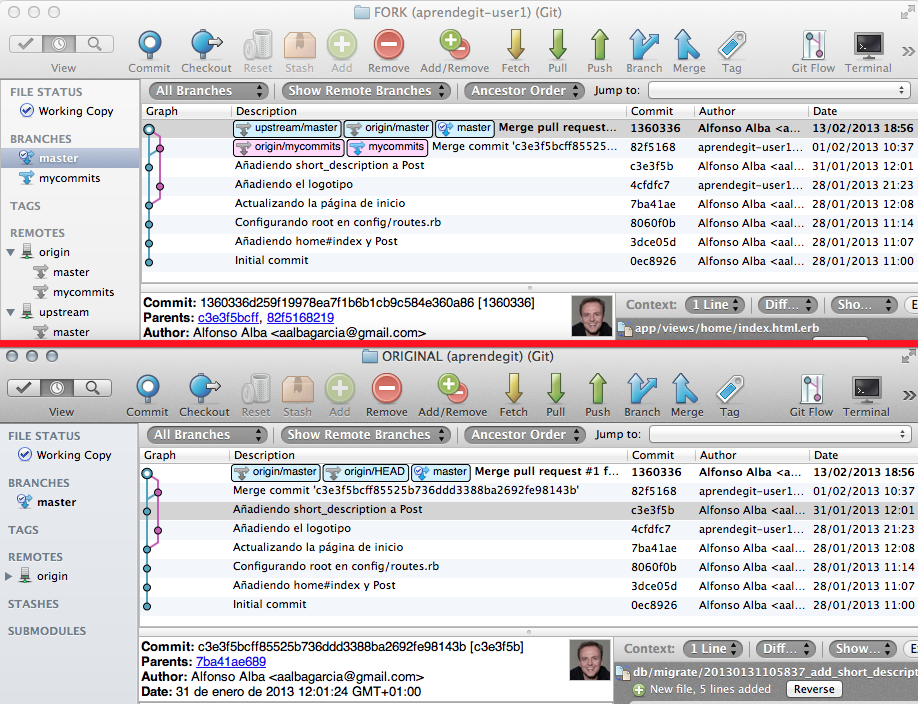Click Checkout in the FORK window toolbar

tap(206, 45)
